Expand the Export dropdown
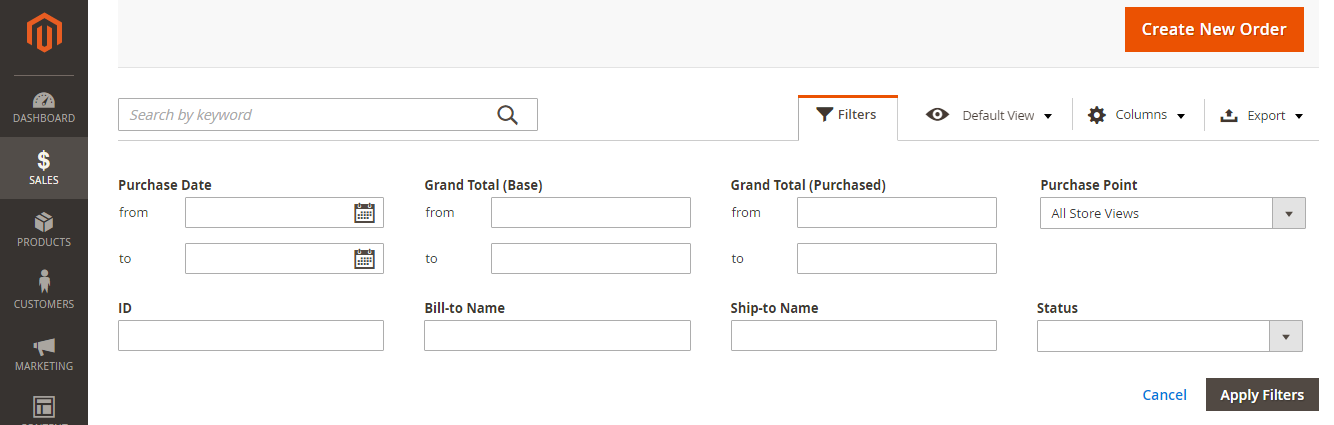The image size is (1334, 425). pos(1262,115)
